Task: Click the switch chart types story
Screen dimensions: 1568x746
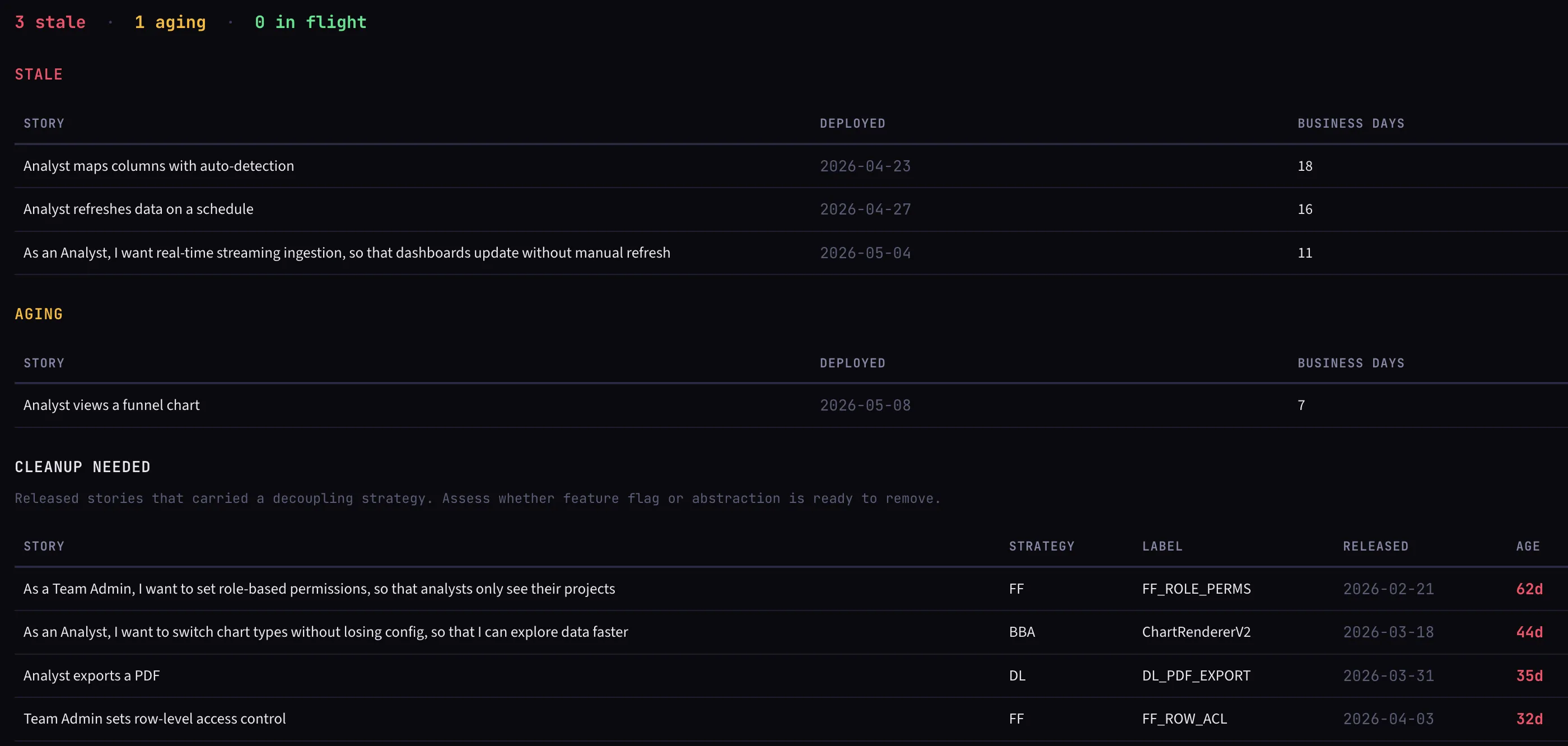Action: coord(325,632)
